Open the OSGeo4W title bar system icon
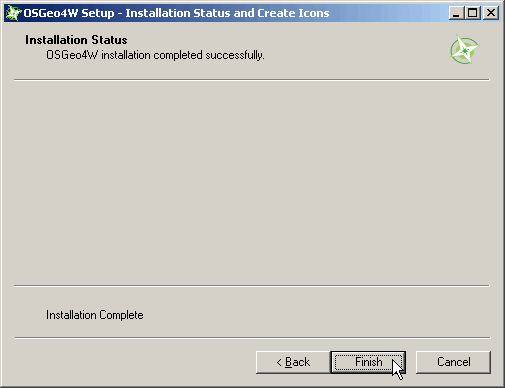 tap(13, 13)
